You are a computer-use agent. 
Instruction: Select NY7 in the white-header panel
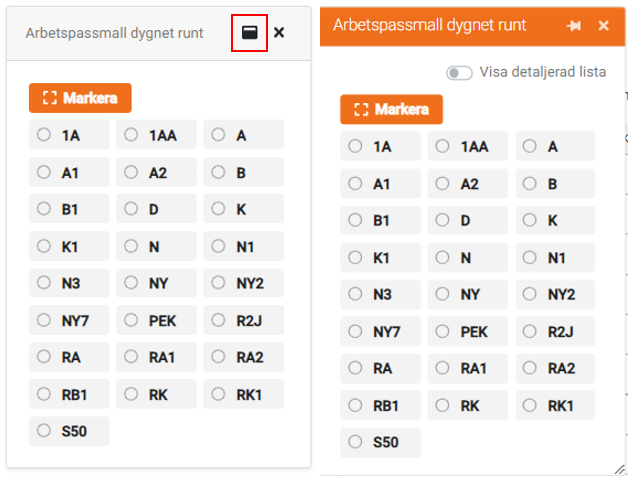[44, 320]
